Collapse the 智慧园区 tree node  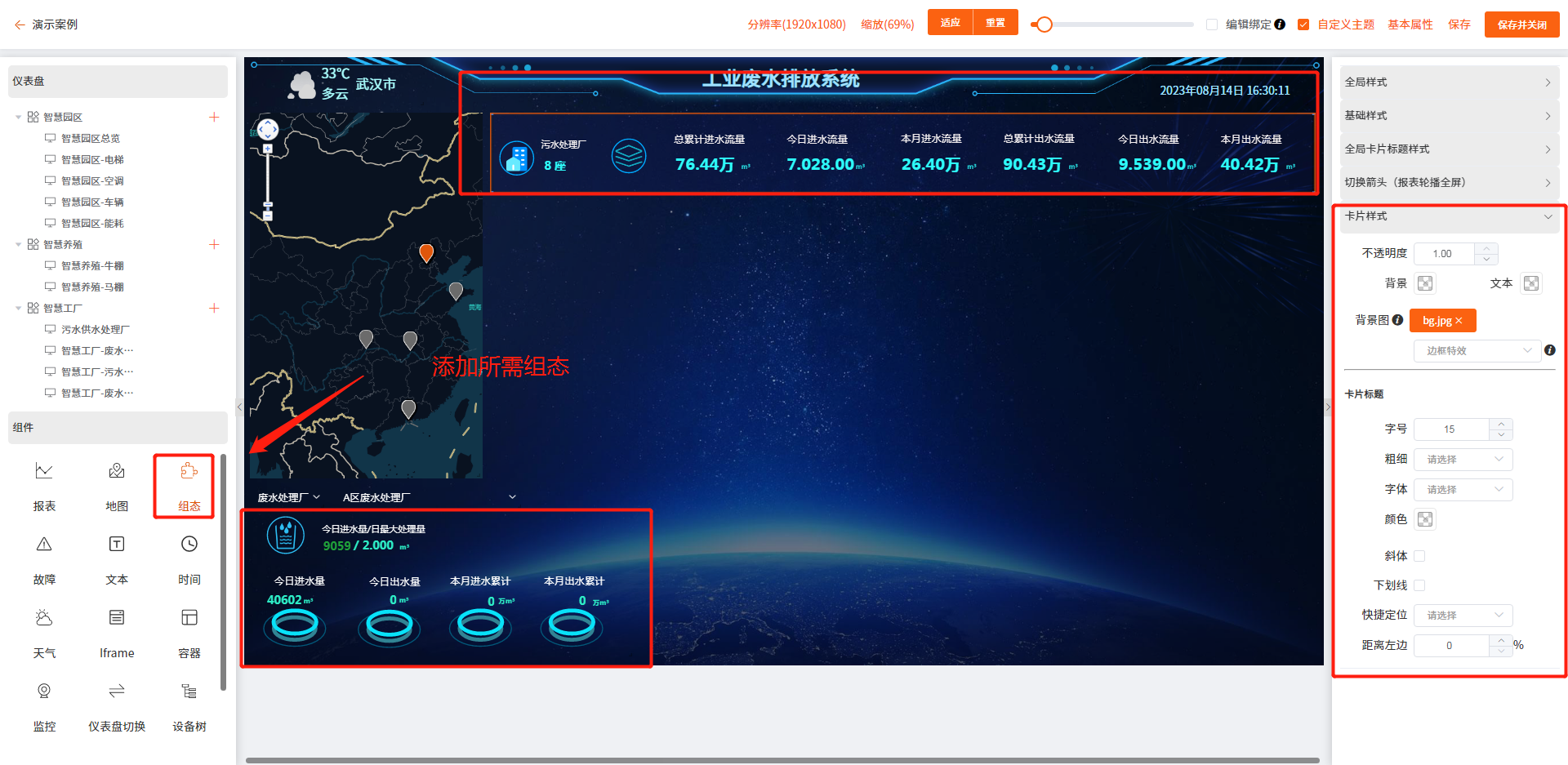tap(19, 117)
